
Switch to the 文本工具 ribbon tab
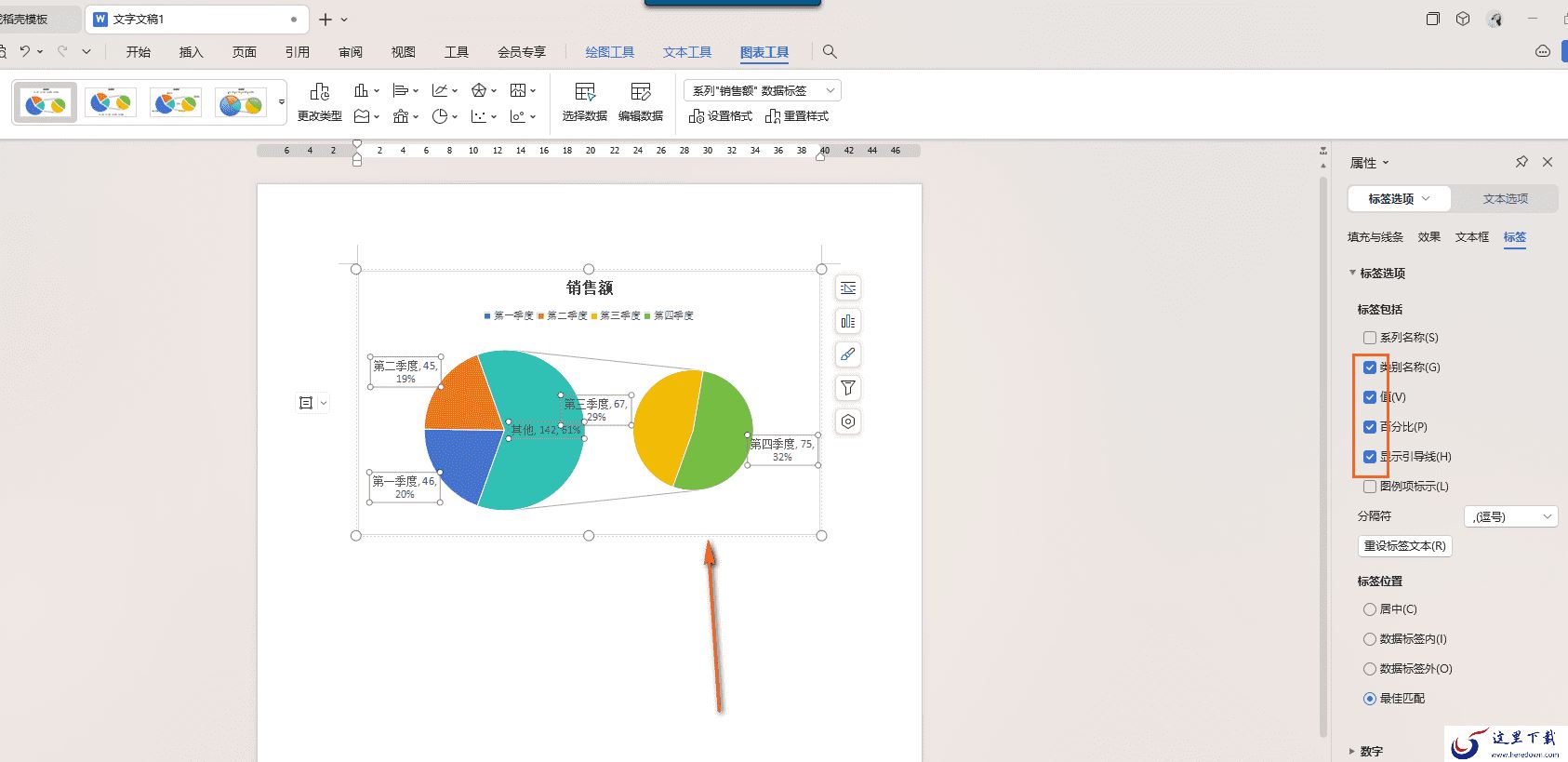(x=687, y=52)
